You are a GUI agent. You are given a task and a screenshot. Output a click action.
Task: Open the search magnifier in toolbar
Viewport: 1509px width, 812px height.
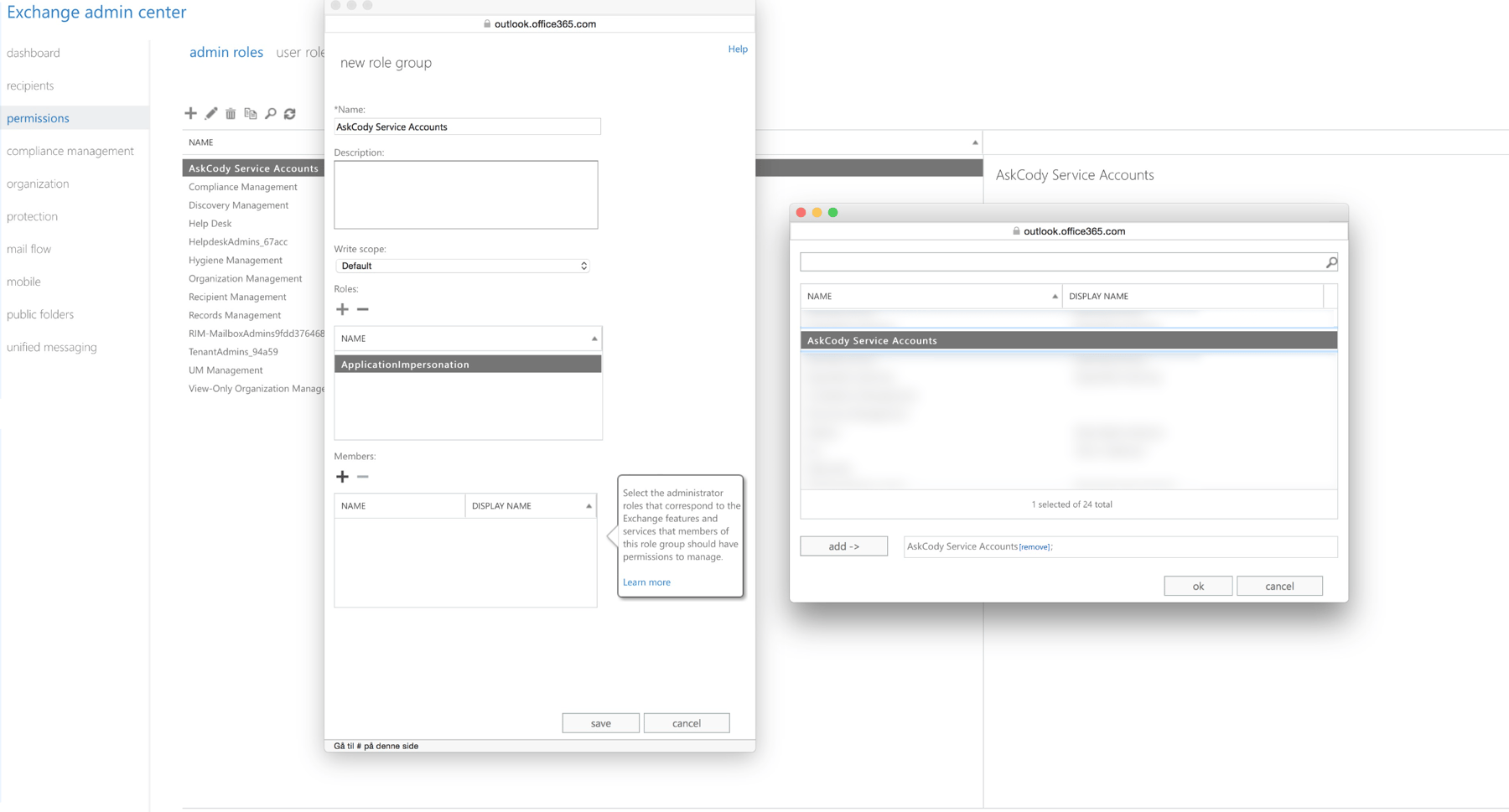(270, 113)
